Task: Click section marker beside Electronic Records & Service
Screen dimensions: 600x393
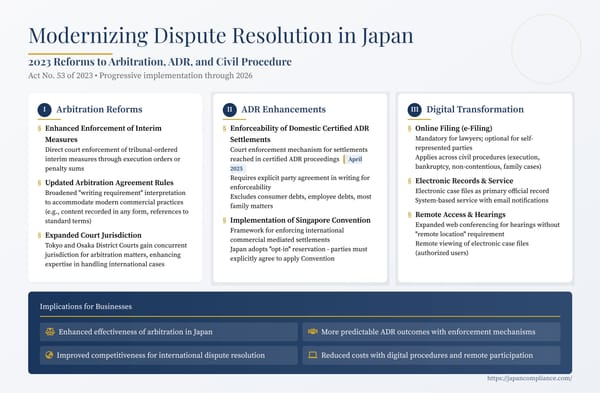Action: [409, 181]
